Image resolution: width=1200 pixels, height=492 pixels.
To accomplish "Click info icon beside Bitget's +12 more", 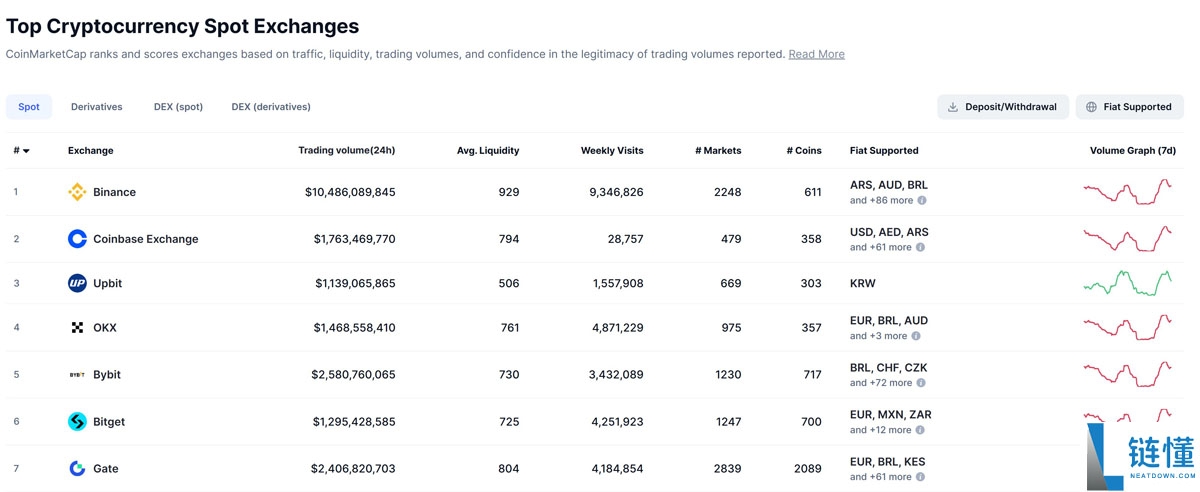I will point(919,430).
